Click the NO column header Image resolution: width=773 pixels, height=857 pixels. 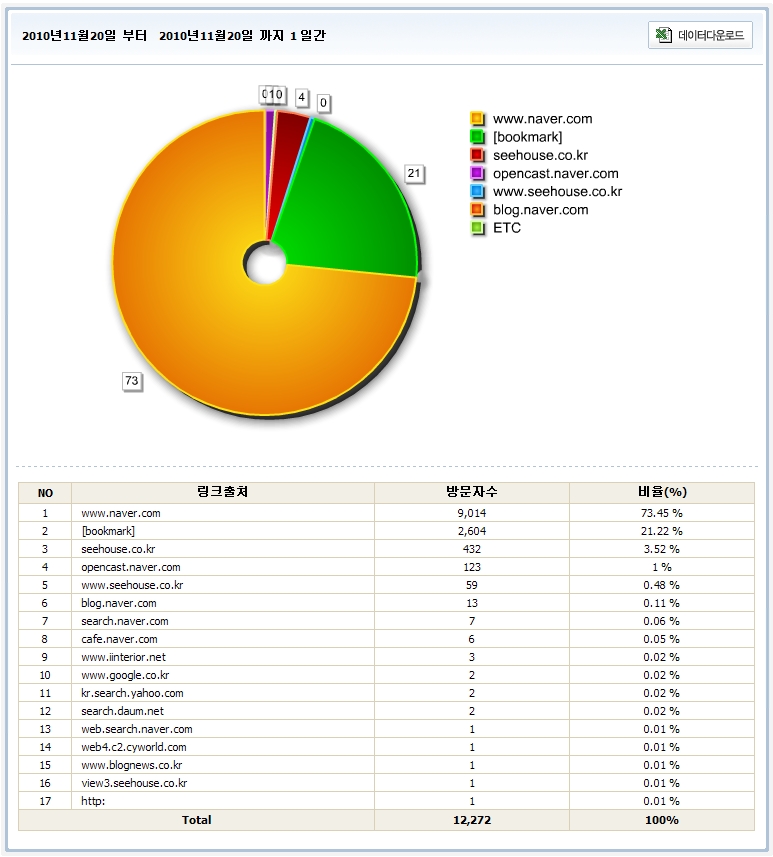coord(45,492)
